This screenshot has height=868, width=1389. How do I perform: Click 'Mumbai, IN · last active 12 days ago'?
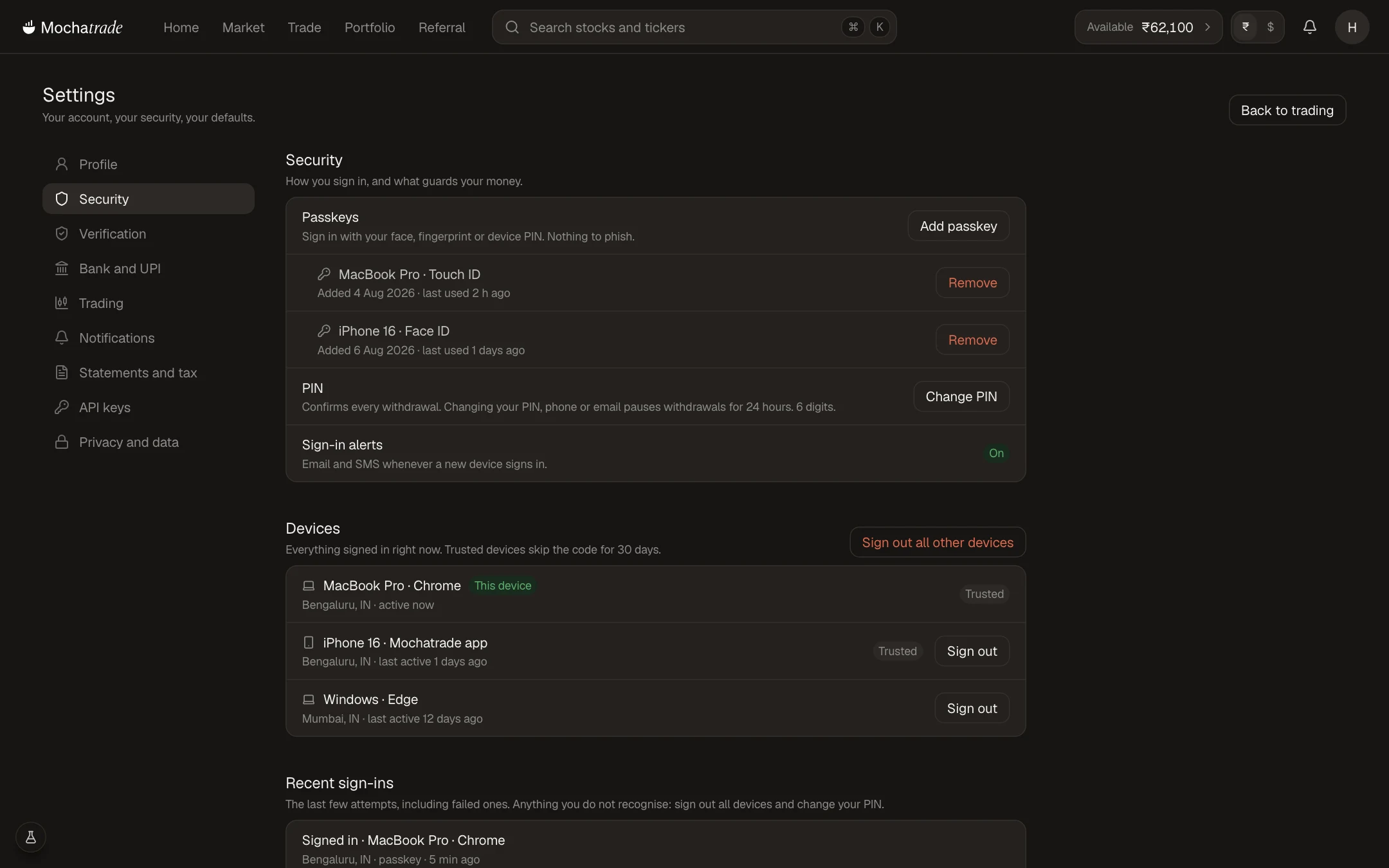[x=392, y=719]
